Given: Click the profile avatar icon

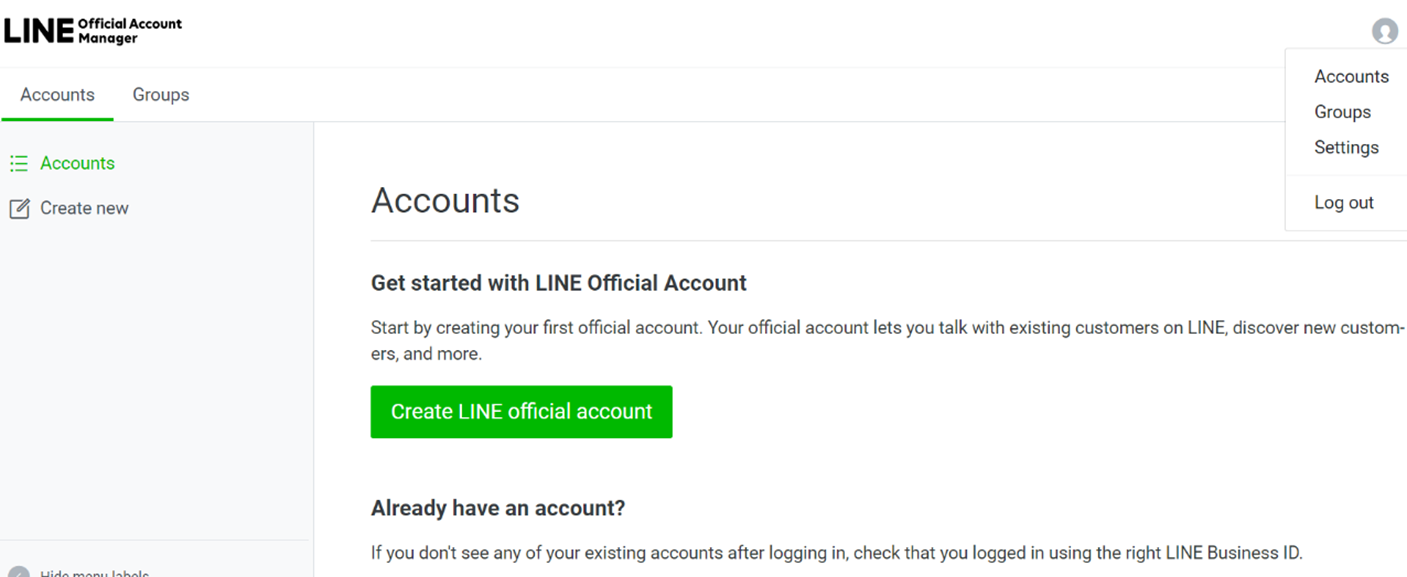Looking at the screenshot, I should (1384, 31).
